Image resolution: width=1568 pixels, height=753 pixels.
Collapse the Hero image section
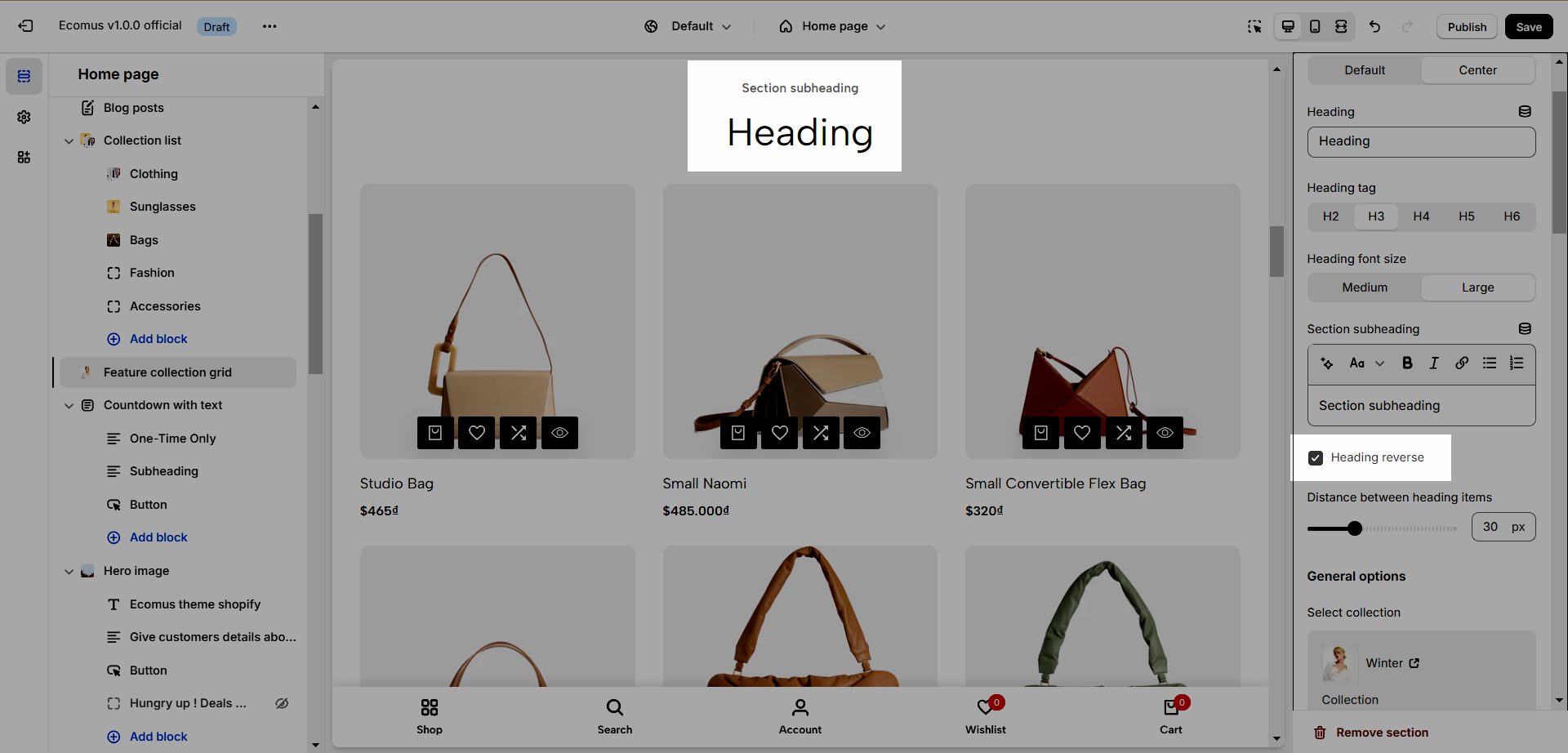pyautogui.click(x=69, y=572)
